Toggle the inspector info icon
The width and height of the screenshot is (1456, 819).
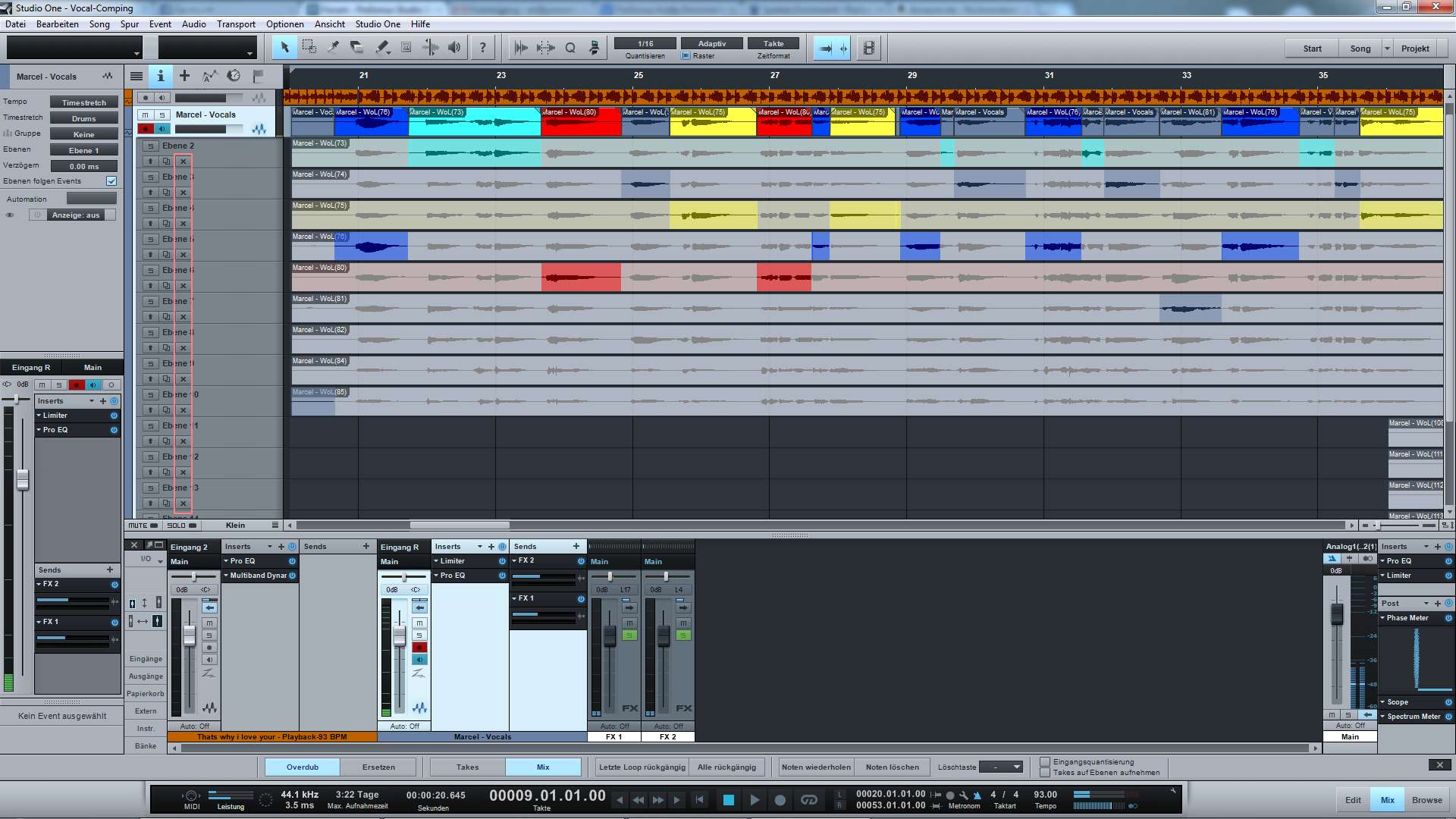point(161,76)
